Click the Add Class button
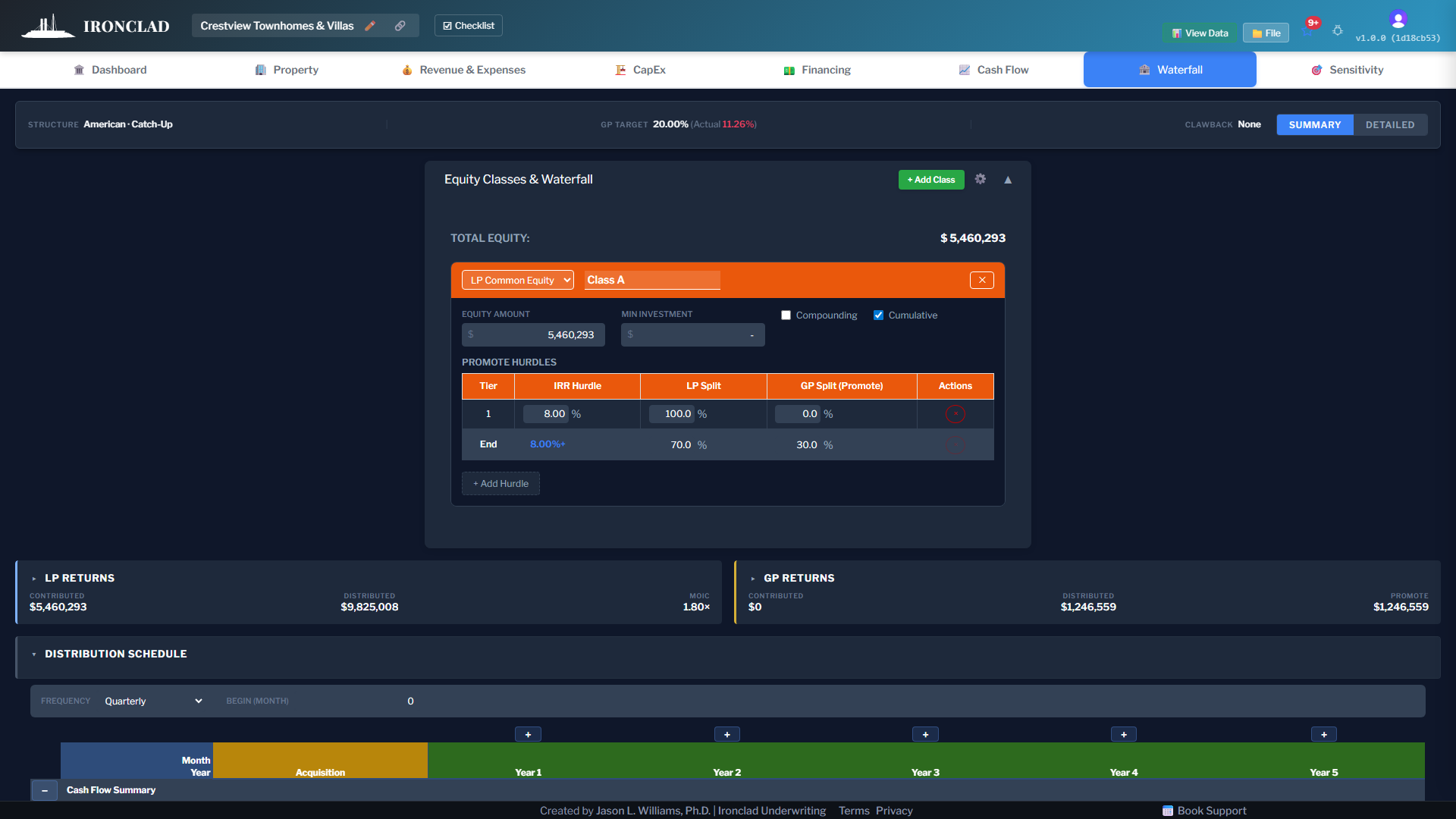Image resolution: width=1456 pixels, height=819 pixels. pos(931,180)
